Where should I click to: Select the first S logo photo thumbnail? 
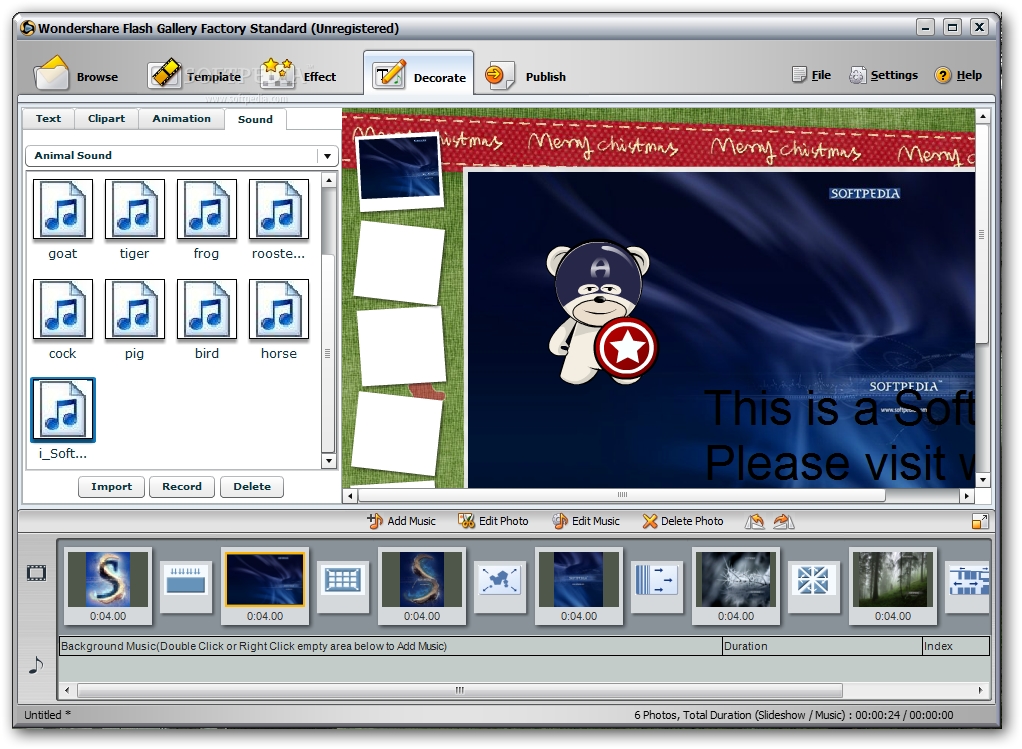108,585
